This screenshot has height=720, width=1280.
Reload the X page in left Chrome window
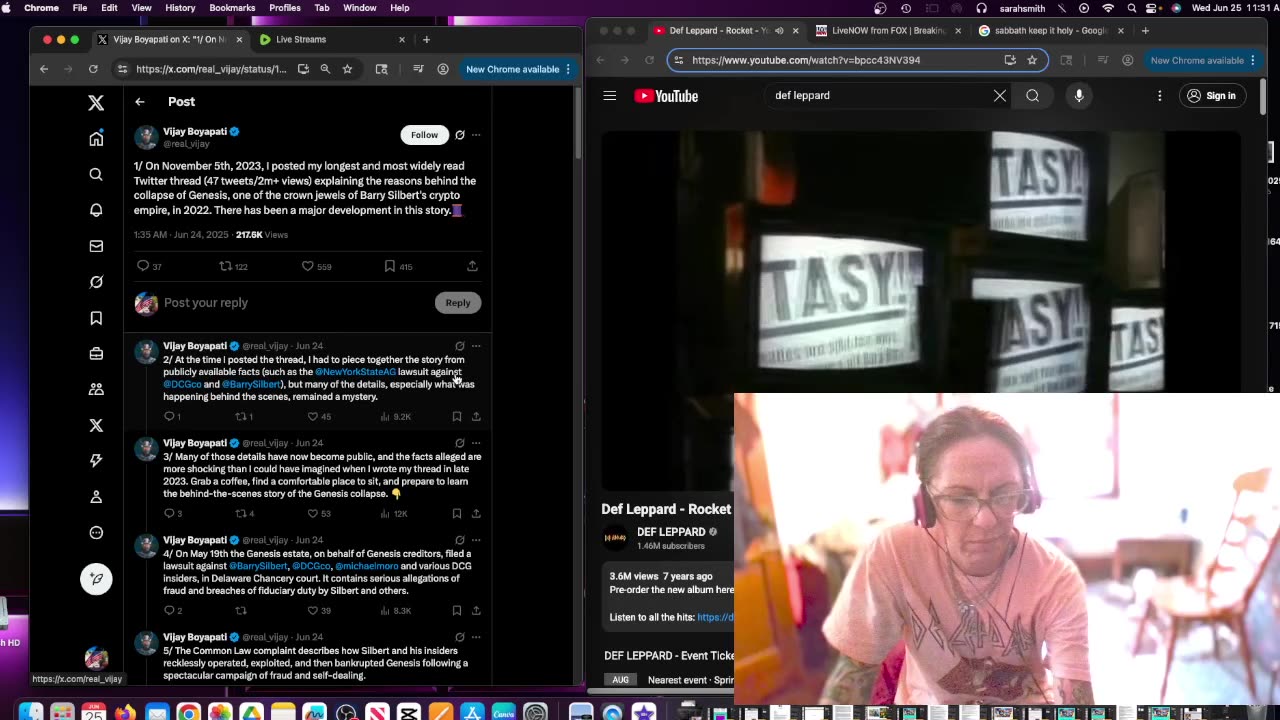pos(93,69)
